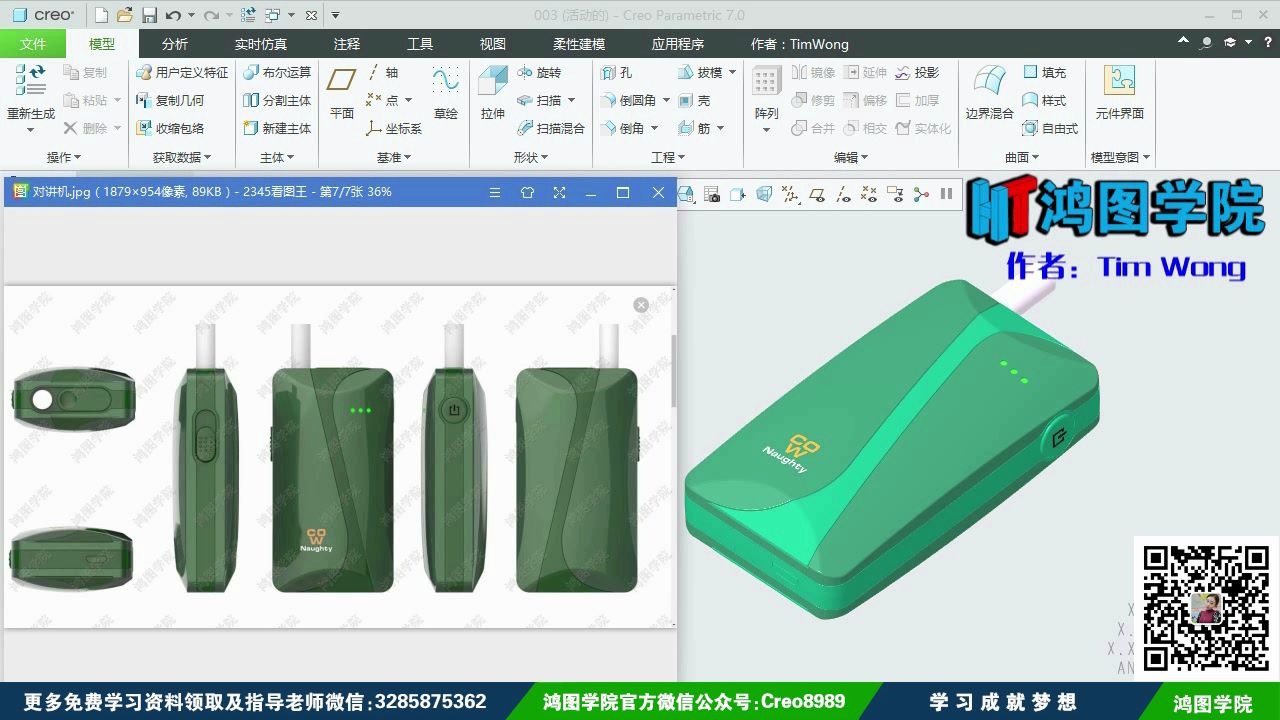Expand the 操作 (Operations) group dropdown
This screenshot has width=1280, height=720.
(x=64, y=157)
